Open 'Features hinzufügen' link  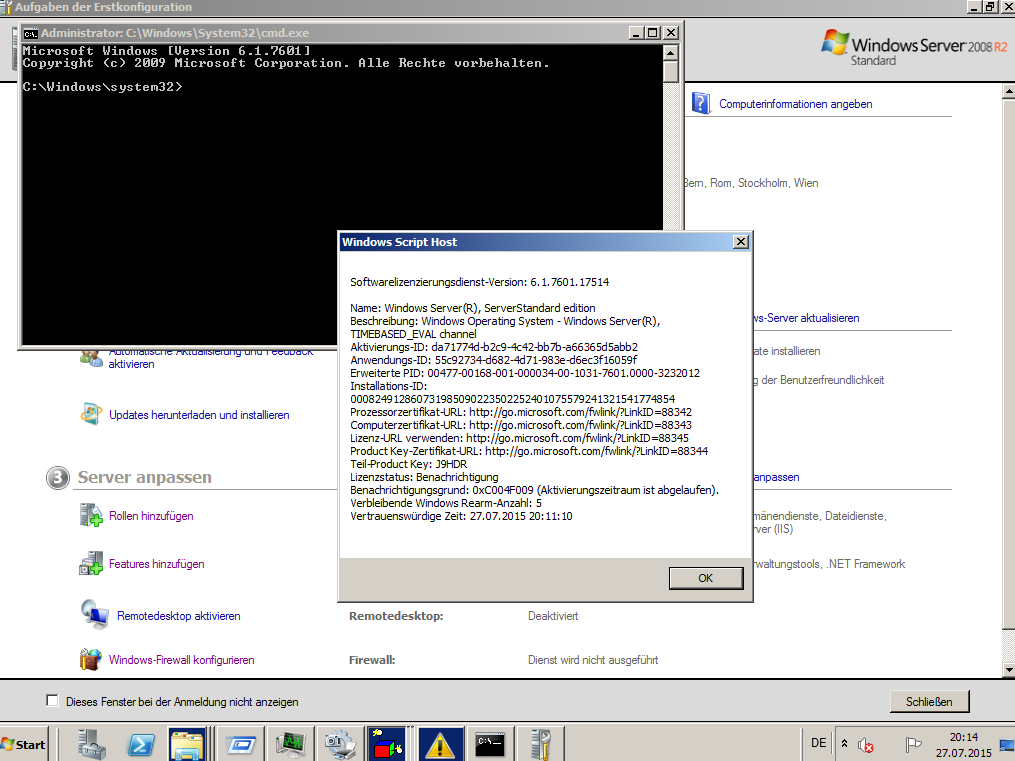[x=157, y=564]
